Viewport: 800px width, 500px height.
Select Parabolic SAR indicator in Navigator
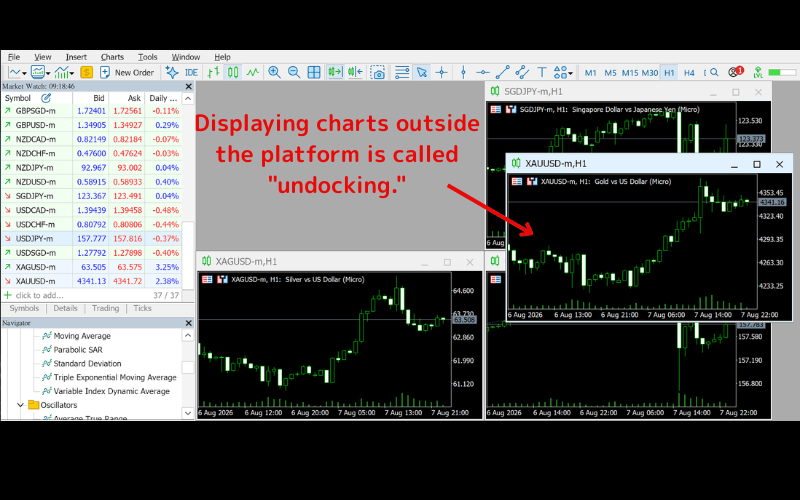pyautogui.click(x=78, y=349)
